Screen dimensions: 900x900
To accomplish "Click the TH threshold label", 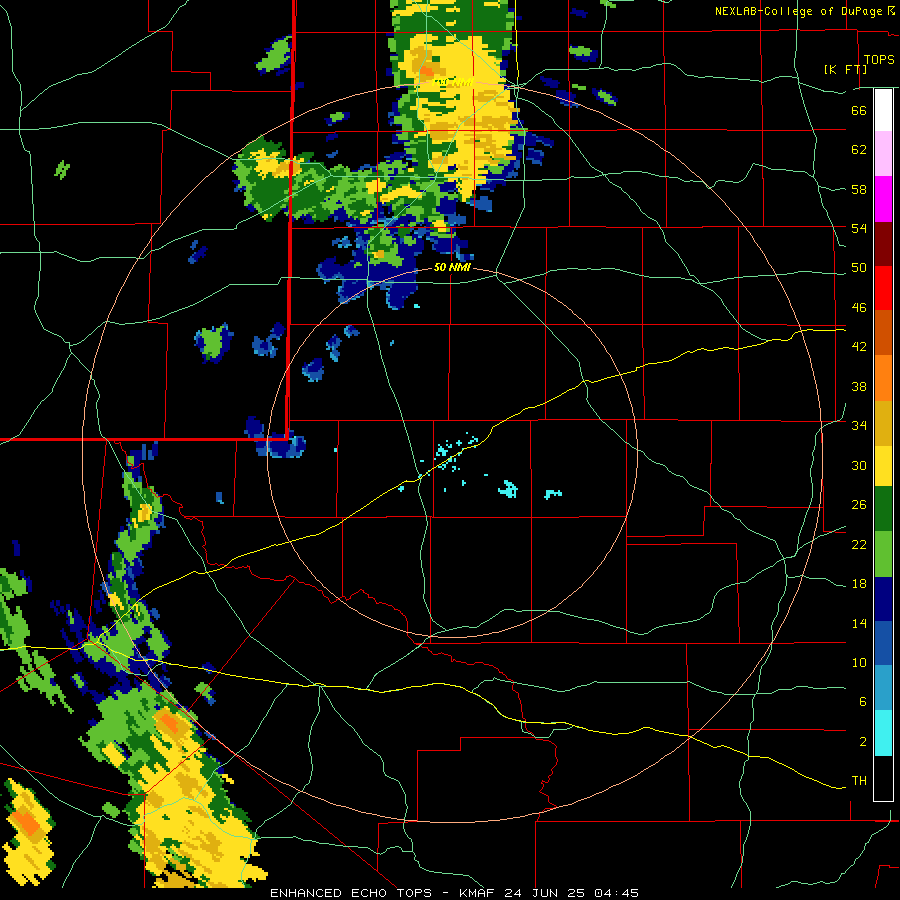I will pos(859,781).
